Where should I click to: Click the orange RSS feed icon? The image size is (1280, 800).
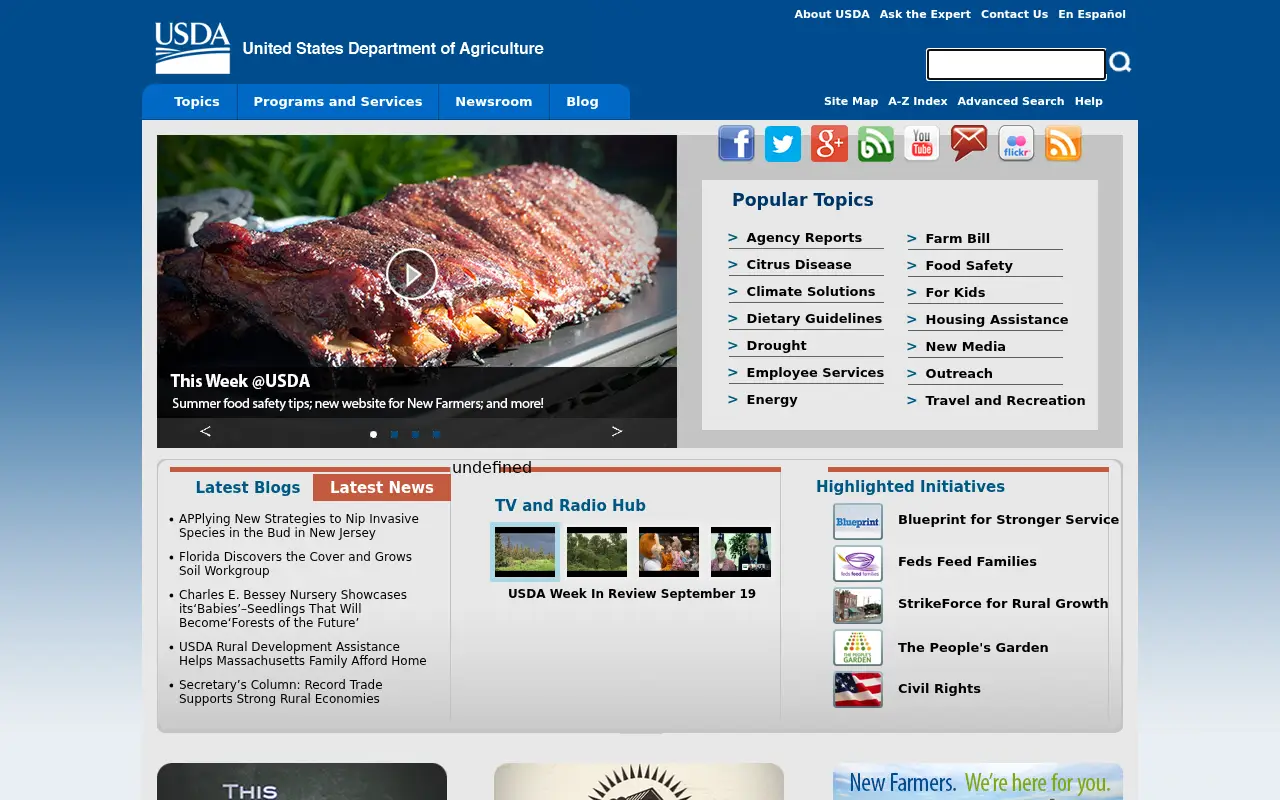1063,143
